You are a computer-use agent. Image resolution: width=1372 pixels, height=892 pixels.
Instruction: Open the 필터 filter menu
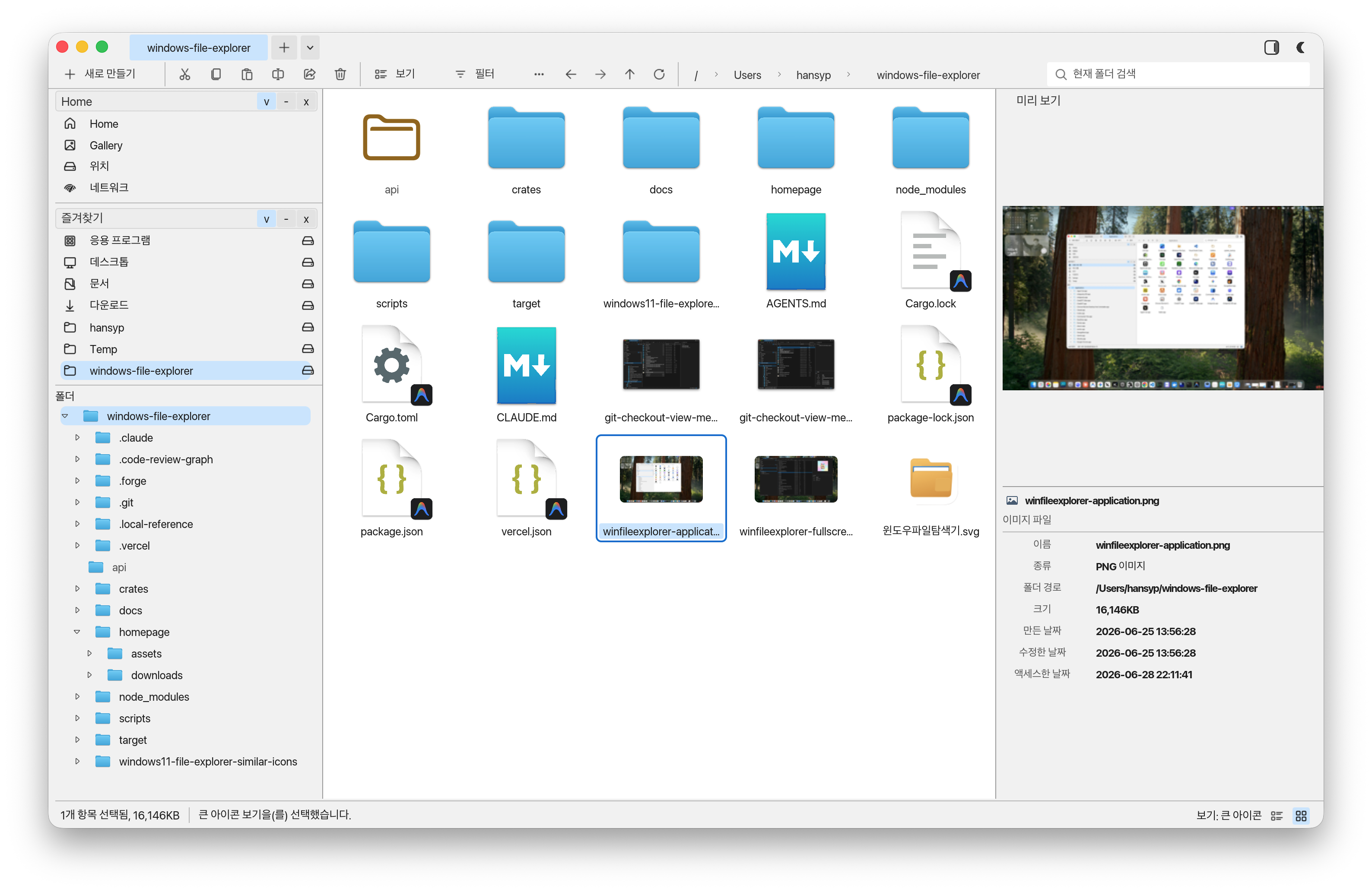click(x=475, y=74)
